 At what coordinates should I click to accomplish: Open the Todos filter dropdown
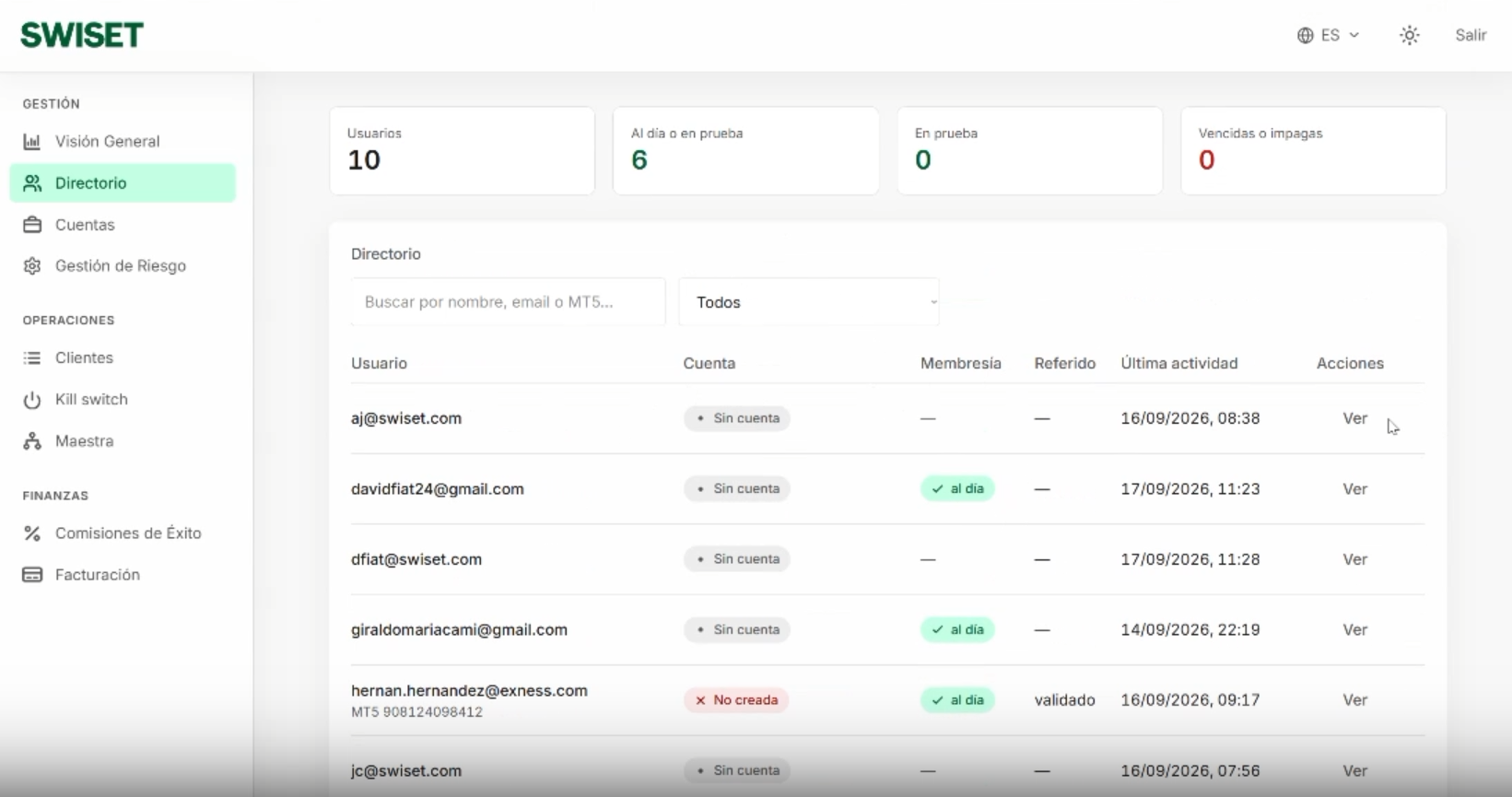tap(809, 302)
